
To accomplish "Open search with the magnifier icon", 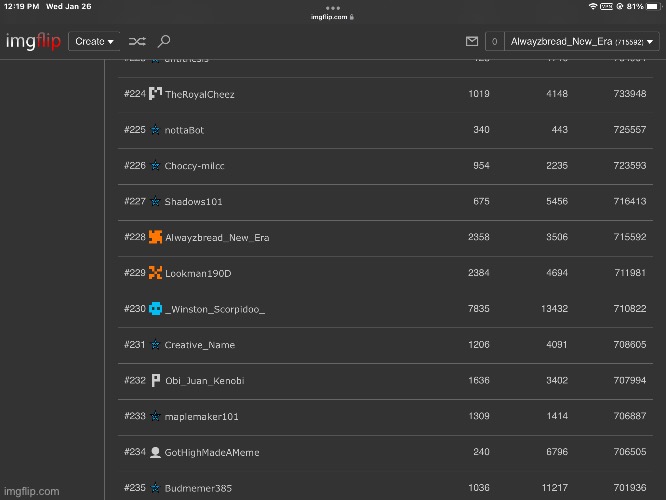I will click(x=164, y=41).
